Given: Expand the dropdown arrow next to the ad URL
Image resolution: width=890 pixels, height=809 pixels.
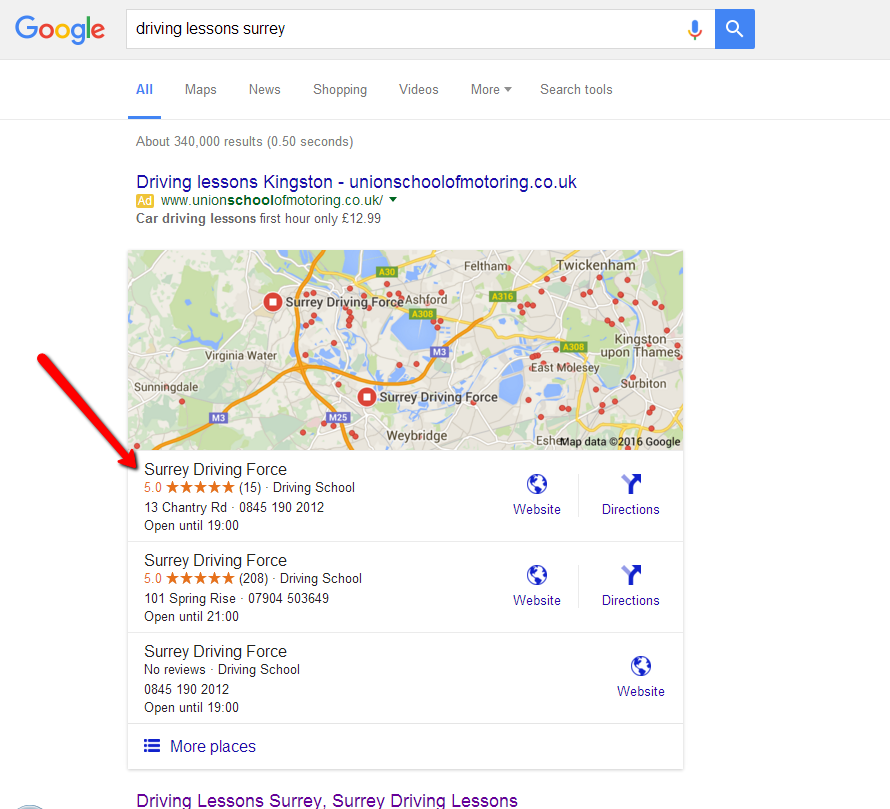Looking at the screenshot, I should click(394, 200).
